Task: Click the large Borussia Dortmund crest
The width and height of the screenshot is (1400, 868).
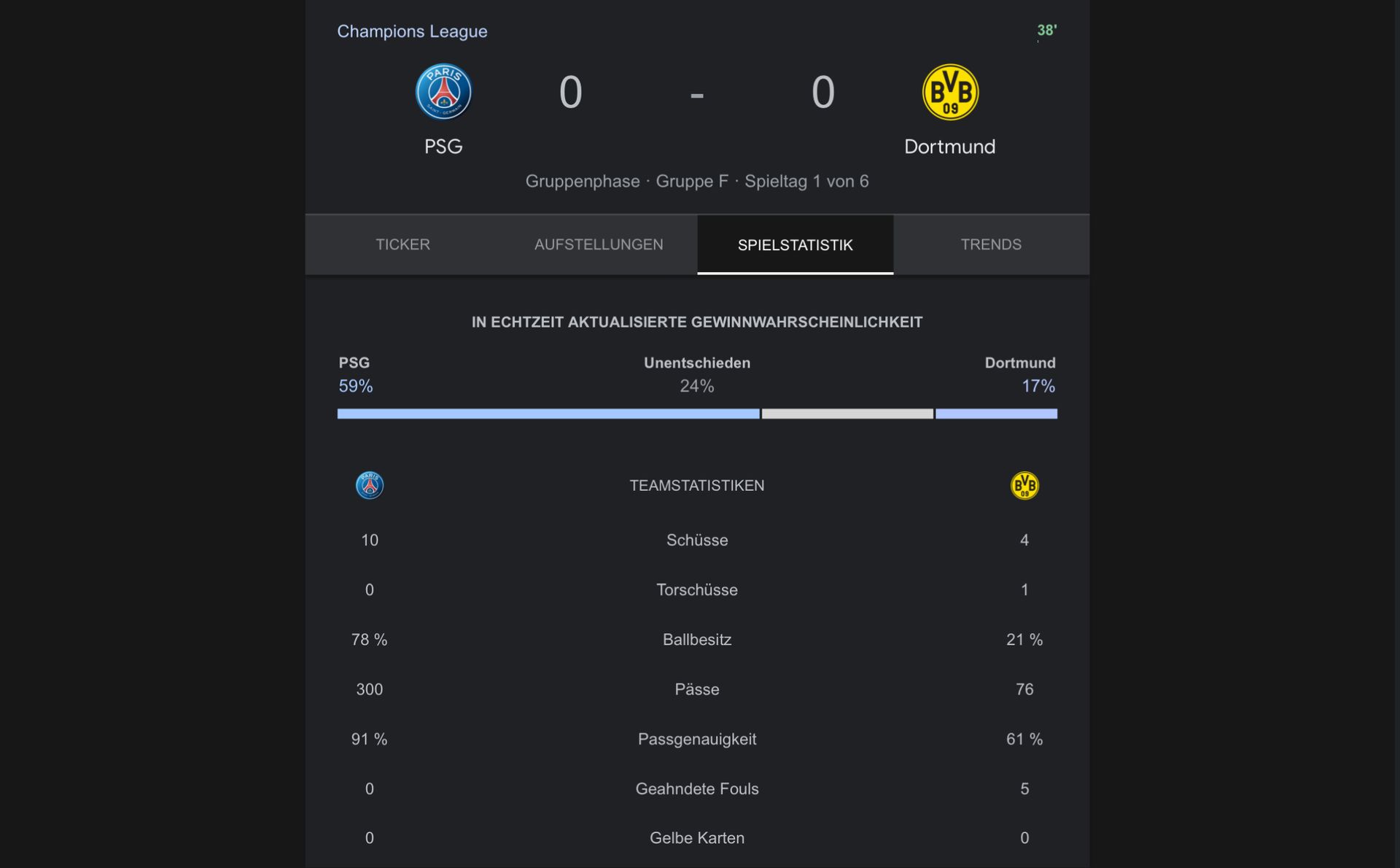Action: click(949, 92)
